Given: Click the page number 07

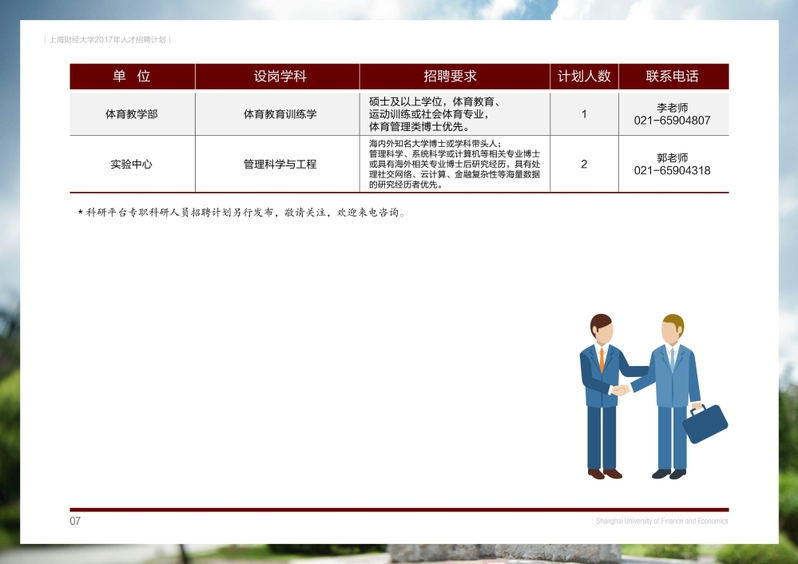Looking at the screenshot, I should pyautogui.click(x=75, y=521).
